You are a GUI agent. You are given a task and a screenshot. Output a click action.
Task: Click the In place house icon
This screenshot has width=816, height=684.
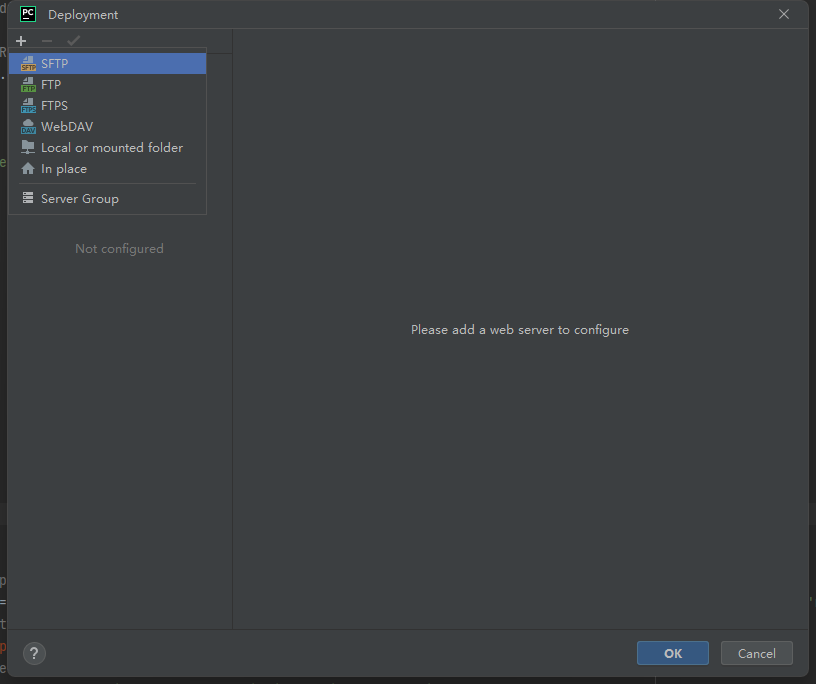[28, 169]
